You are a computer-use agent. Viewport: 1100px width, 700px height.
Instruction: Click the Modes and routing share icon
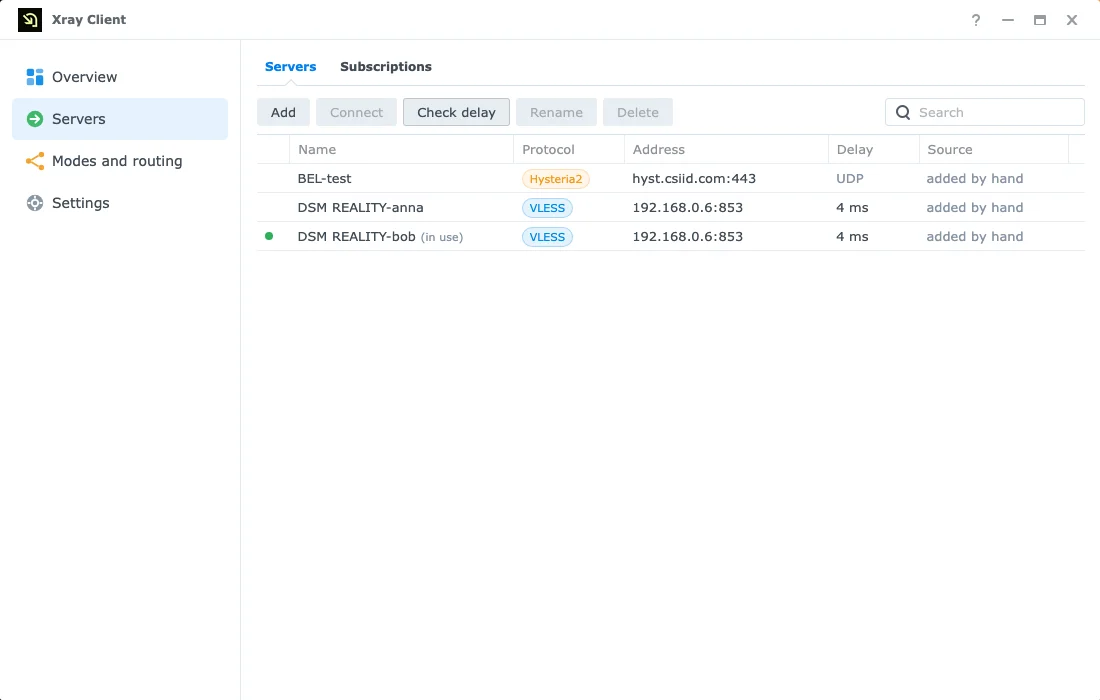pos(34,161)
